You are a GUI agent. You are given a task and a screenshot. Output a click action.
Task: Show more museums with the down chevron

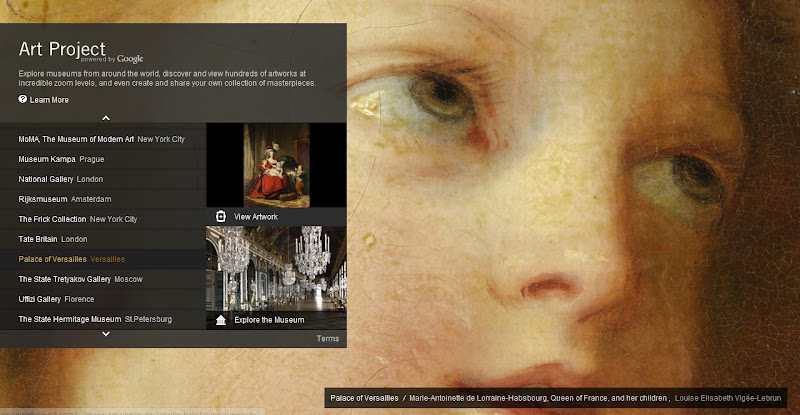(x=106, y=334)
